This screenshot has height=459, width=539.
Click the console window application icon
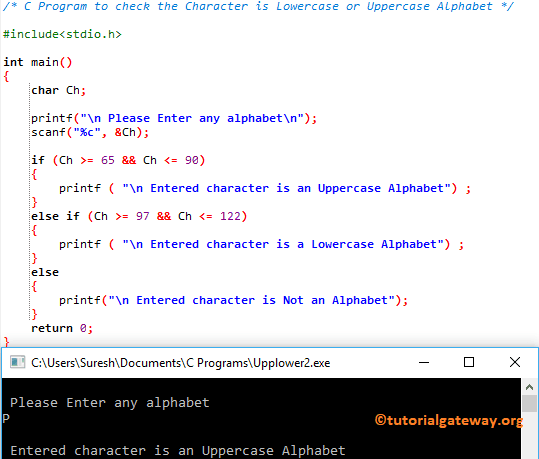click(18, 362)
